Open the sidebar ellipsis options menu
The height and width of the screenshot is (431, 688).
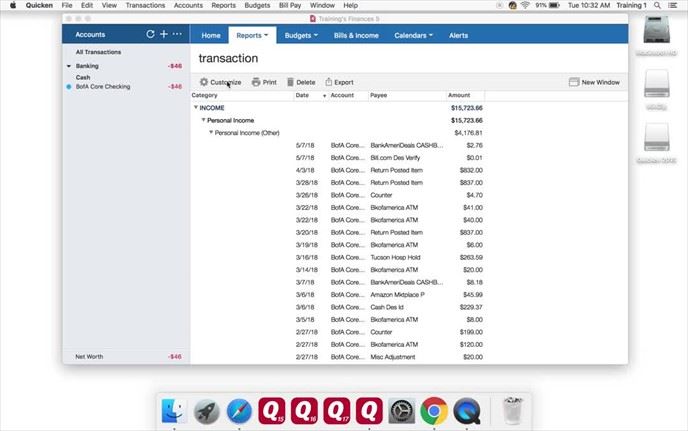[x=178, y=34]
